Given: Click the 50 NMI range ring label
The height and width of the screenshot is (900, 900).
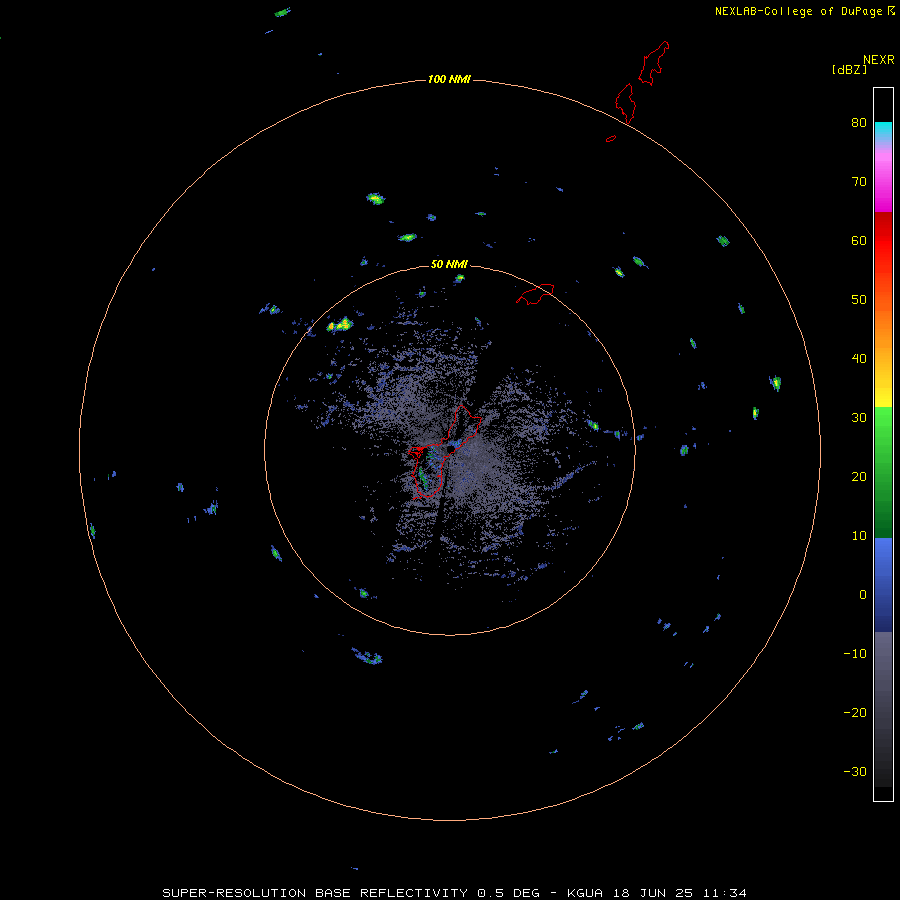Looking at the screenshot, I should coord(449,264).
